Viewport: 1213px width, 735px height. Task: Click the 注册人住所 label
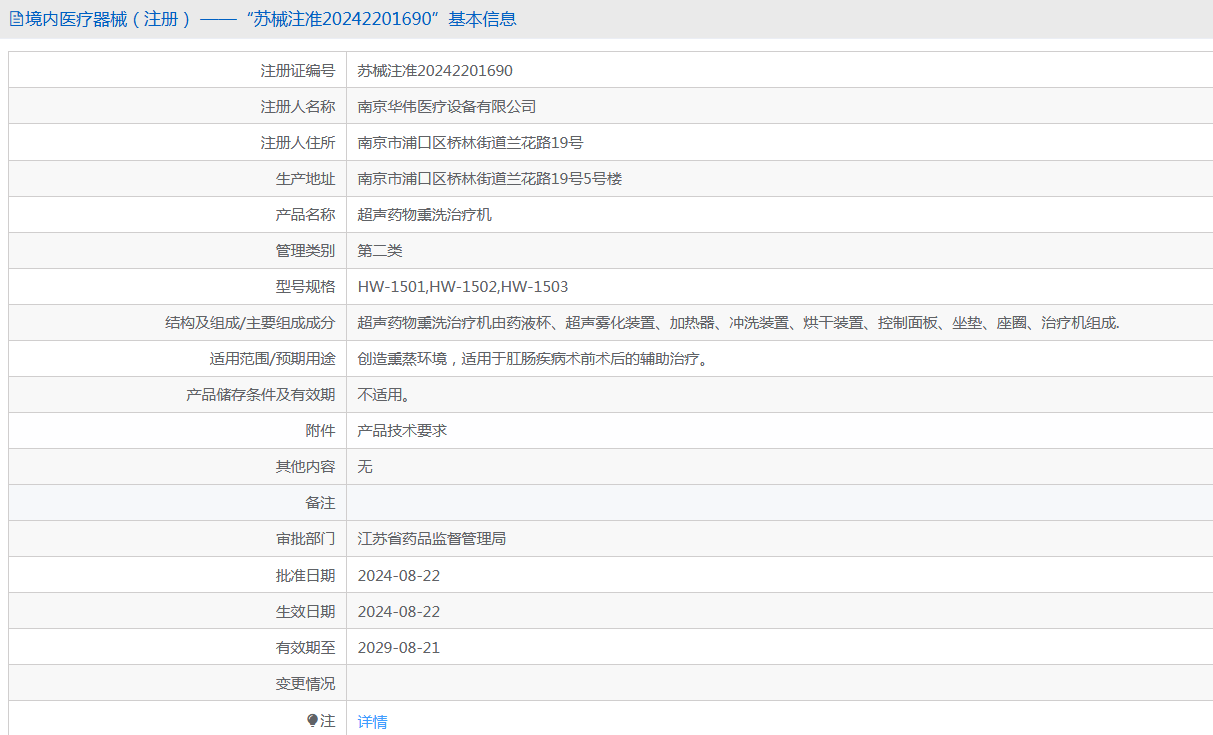(298, 143)
